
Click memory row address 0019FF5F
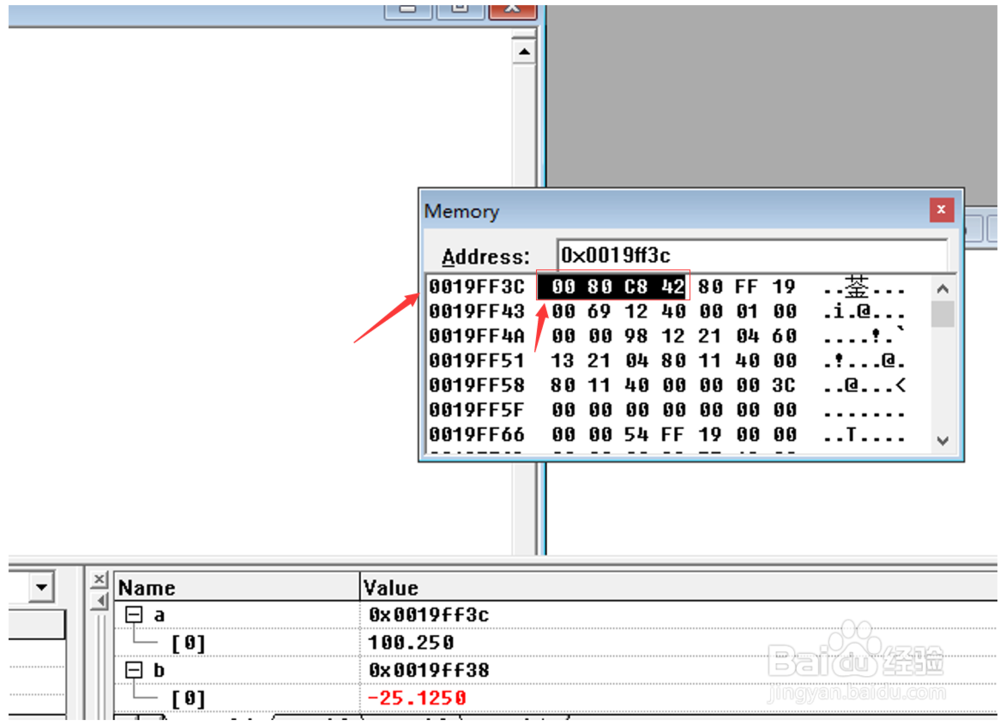click(x=476, y=410)
